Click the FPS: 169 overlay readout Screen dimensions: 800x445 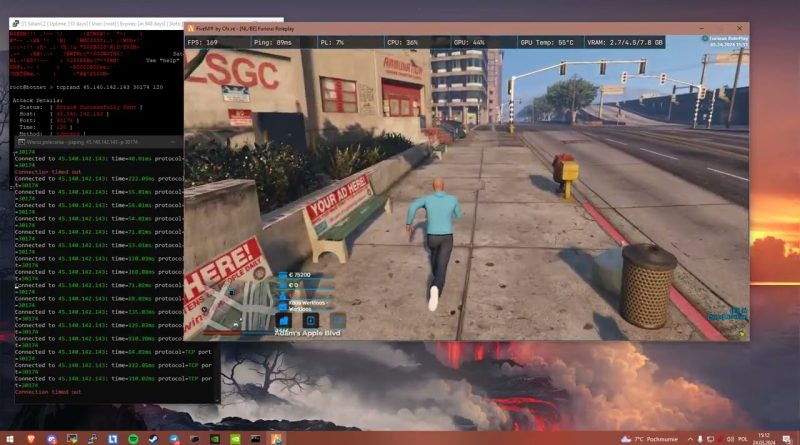click(x=203, y=42)
